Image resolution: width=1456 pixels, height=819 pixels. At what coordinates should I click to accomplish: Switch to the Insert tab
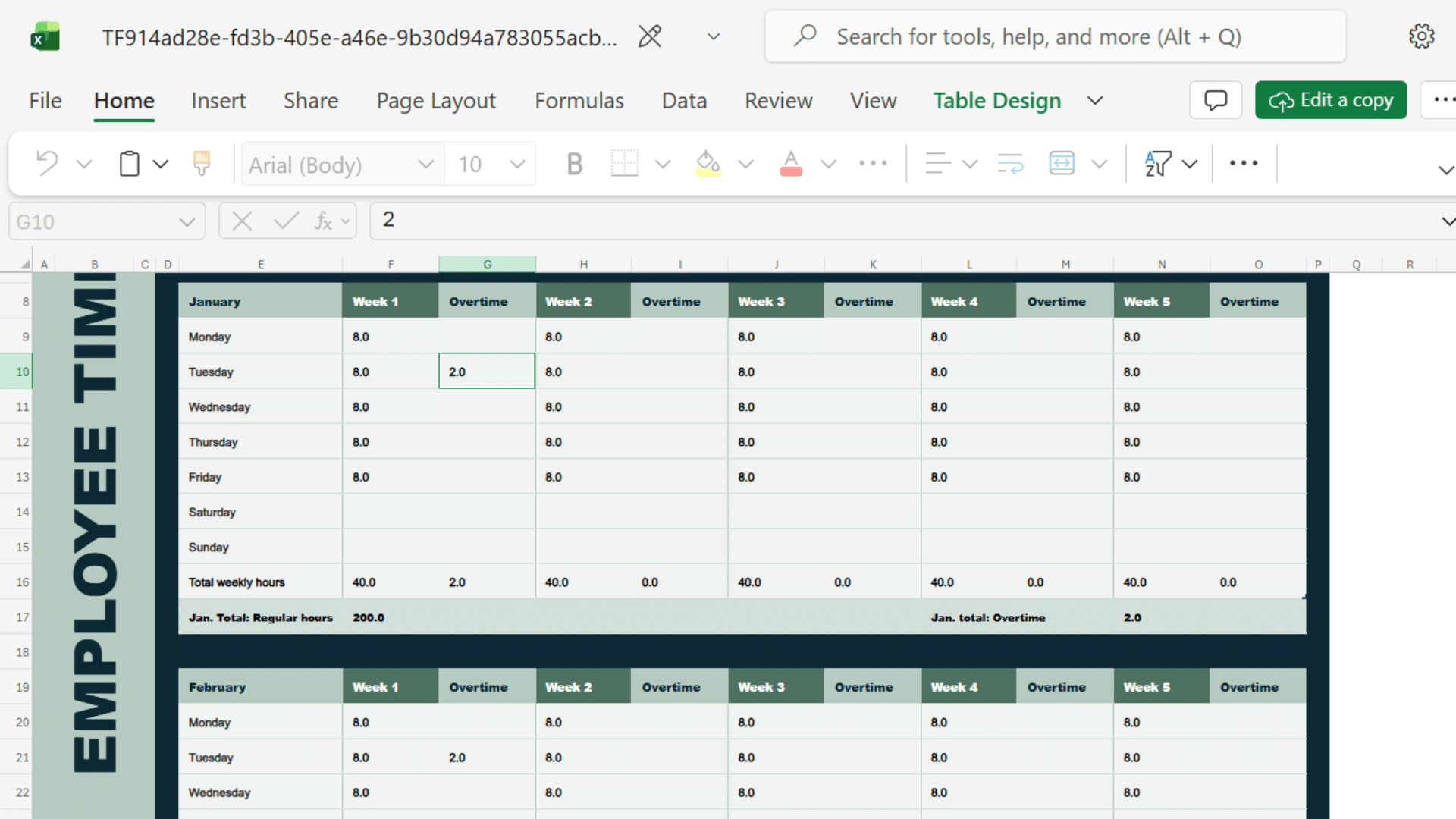point(218,101)
